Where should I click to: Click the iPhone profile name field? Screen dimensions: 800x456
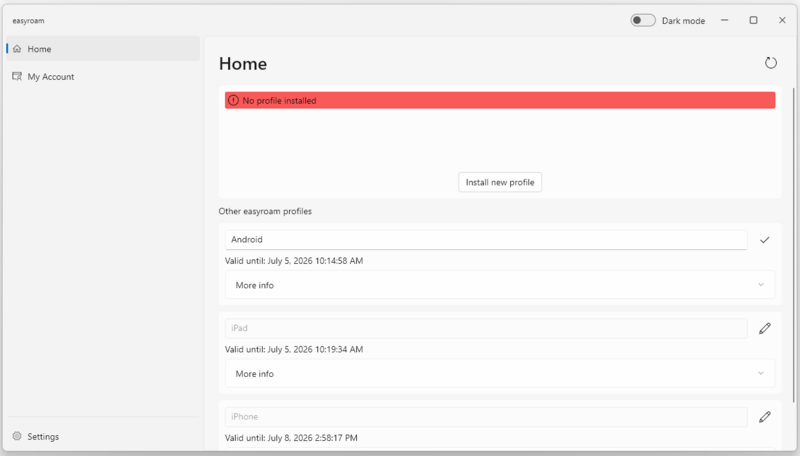click(485, 417)
